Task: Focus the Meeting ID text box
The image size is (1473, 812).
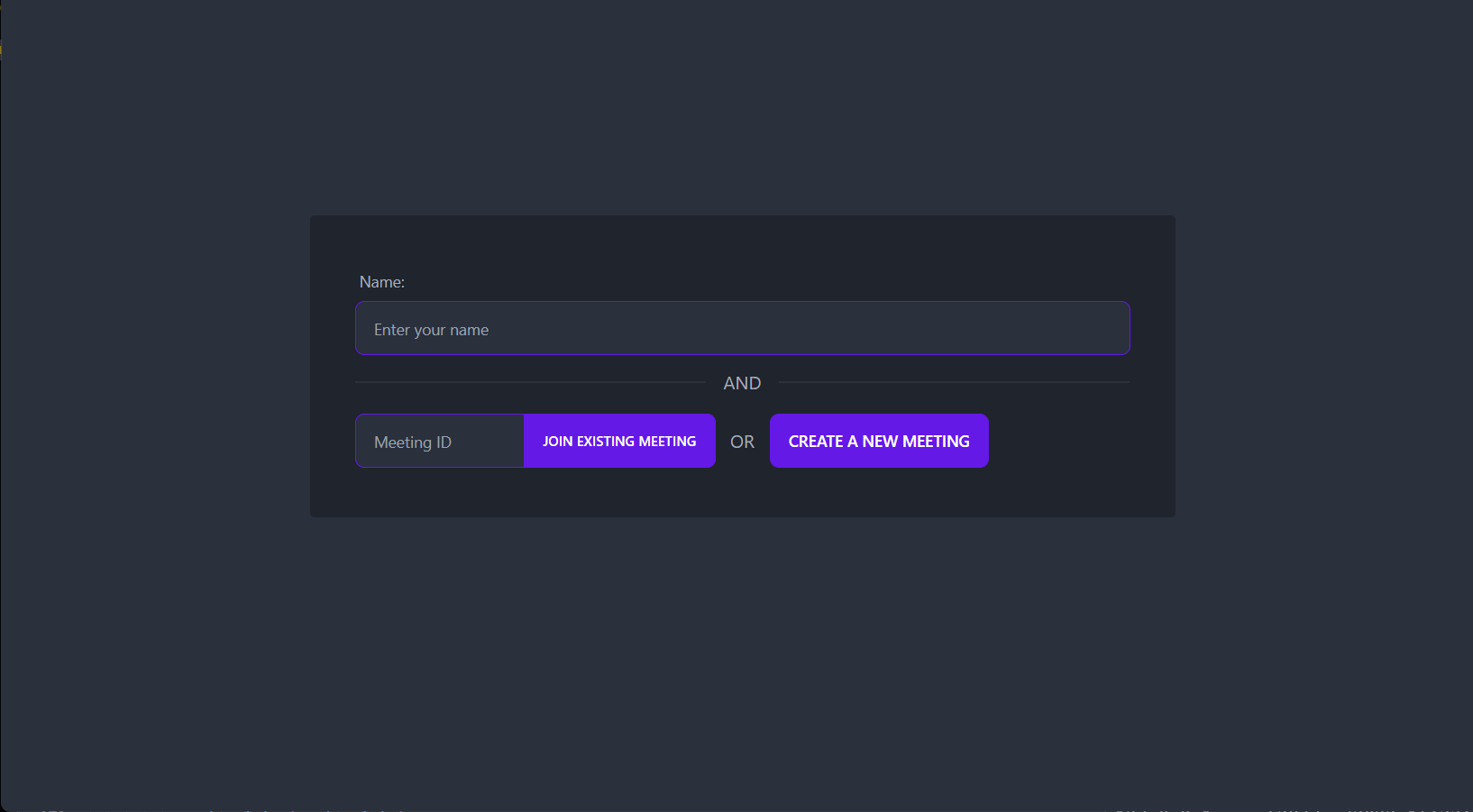Action: point(440,441)
